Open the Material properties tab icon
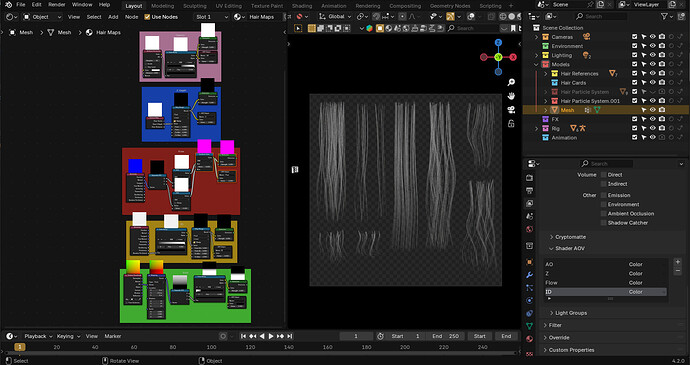The image size is (690, 365). click(529, 339)
